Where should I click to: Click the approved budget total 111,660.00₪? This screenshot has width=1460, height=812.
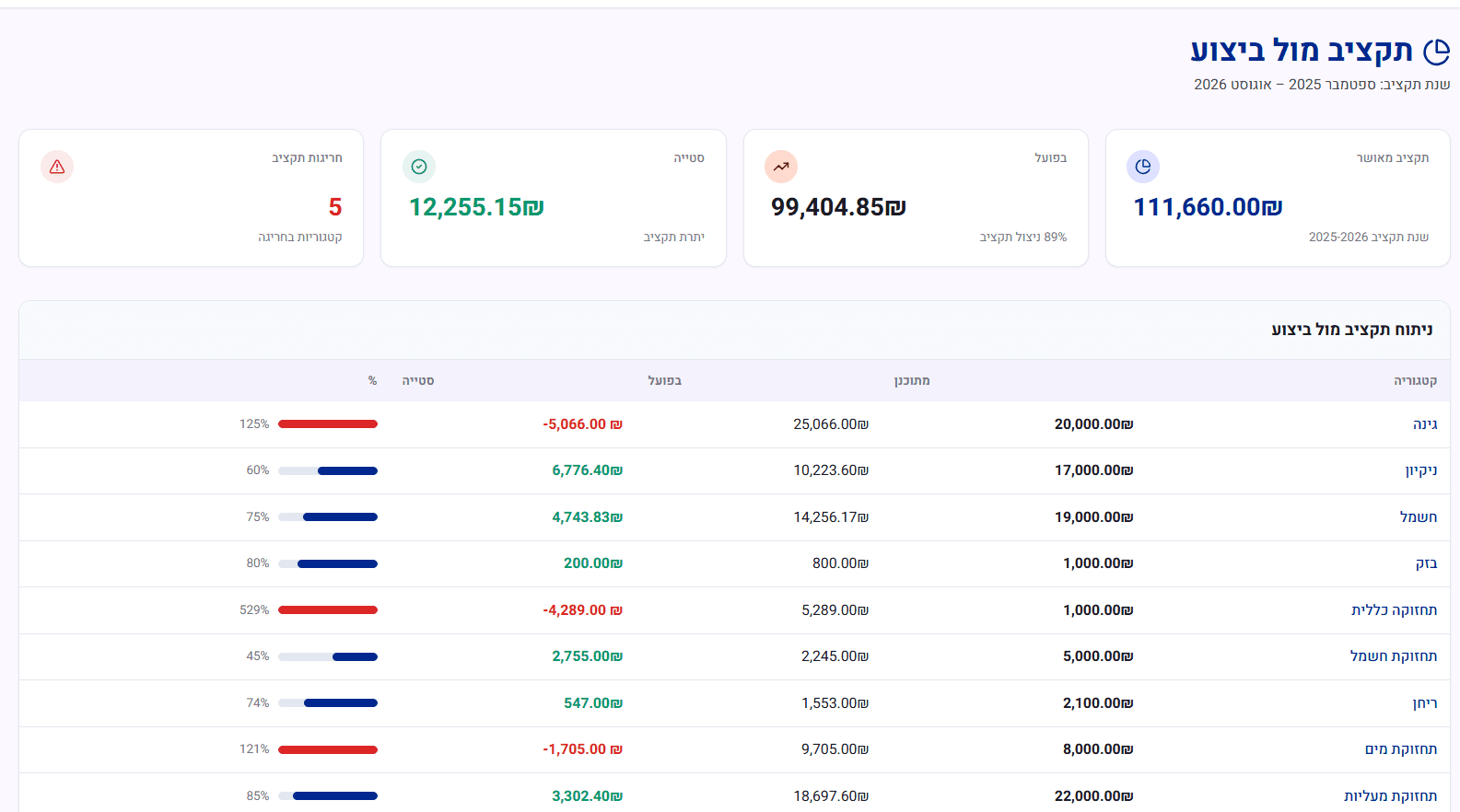pyautogui.click(x=1208, y=207)
